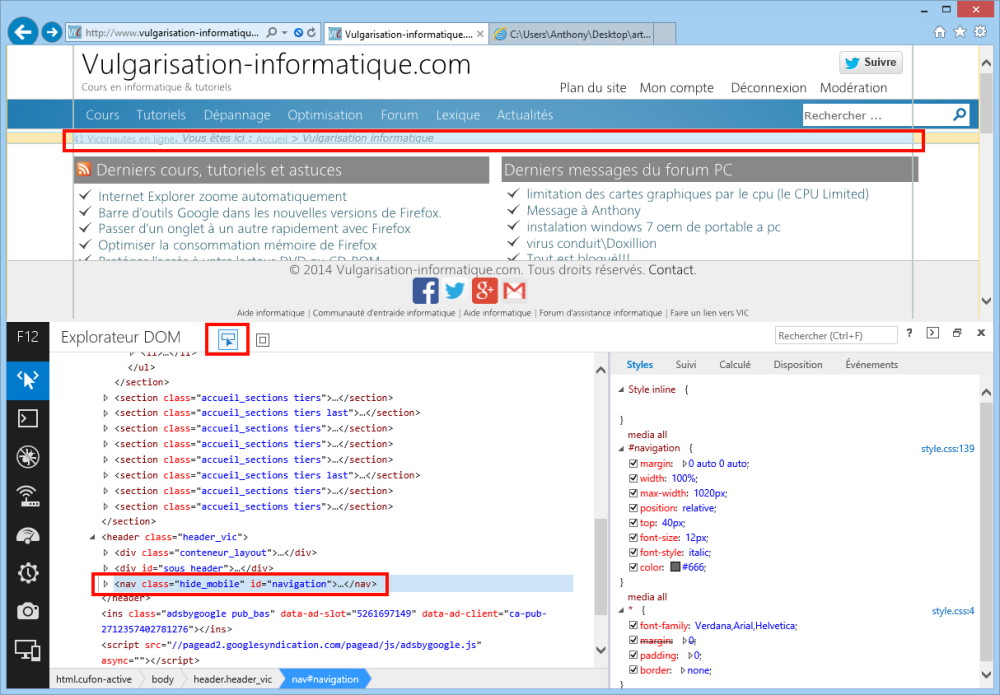Activate the Select element tool
The image size is (1000, 695).
(x=228, y=339)
